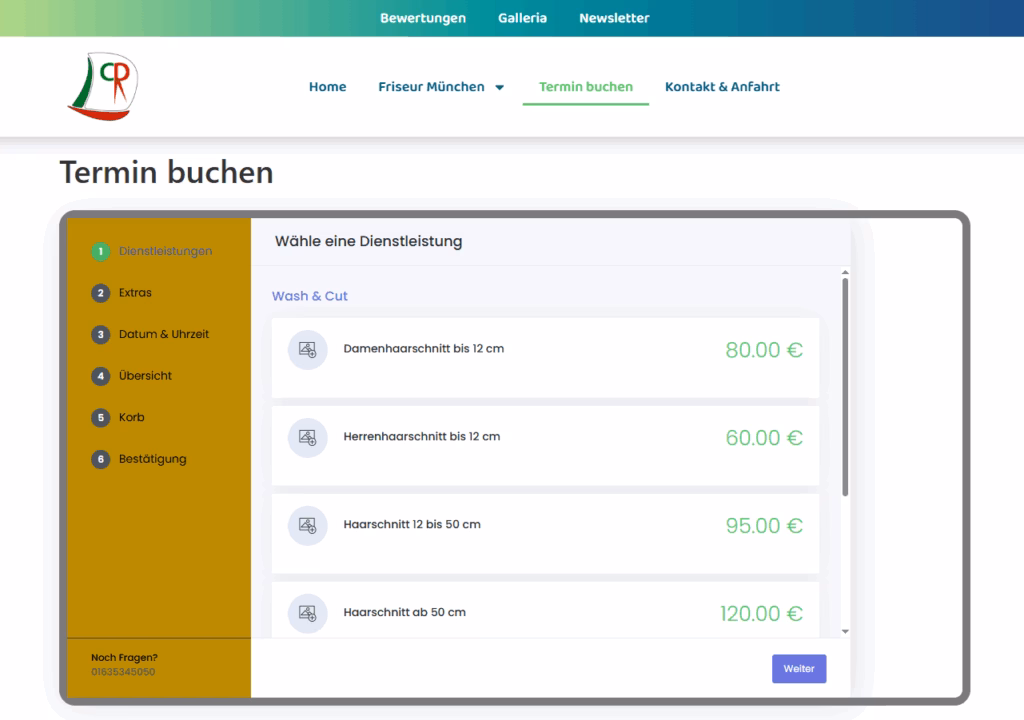Open the Friseur München menu item
The height and width of the screenshot is (720, 1024).
click(x=431, y=87)
